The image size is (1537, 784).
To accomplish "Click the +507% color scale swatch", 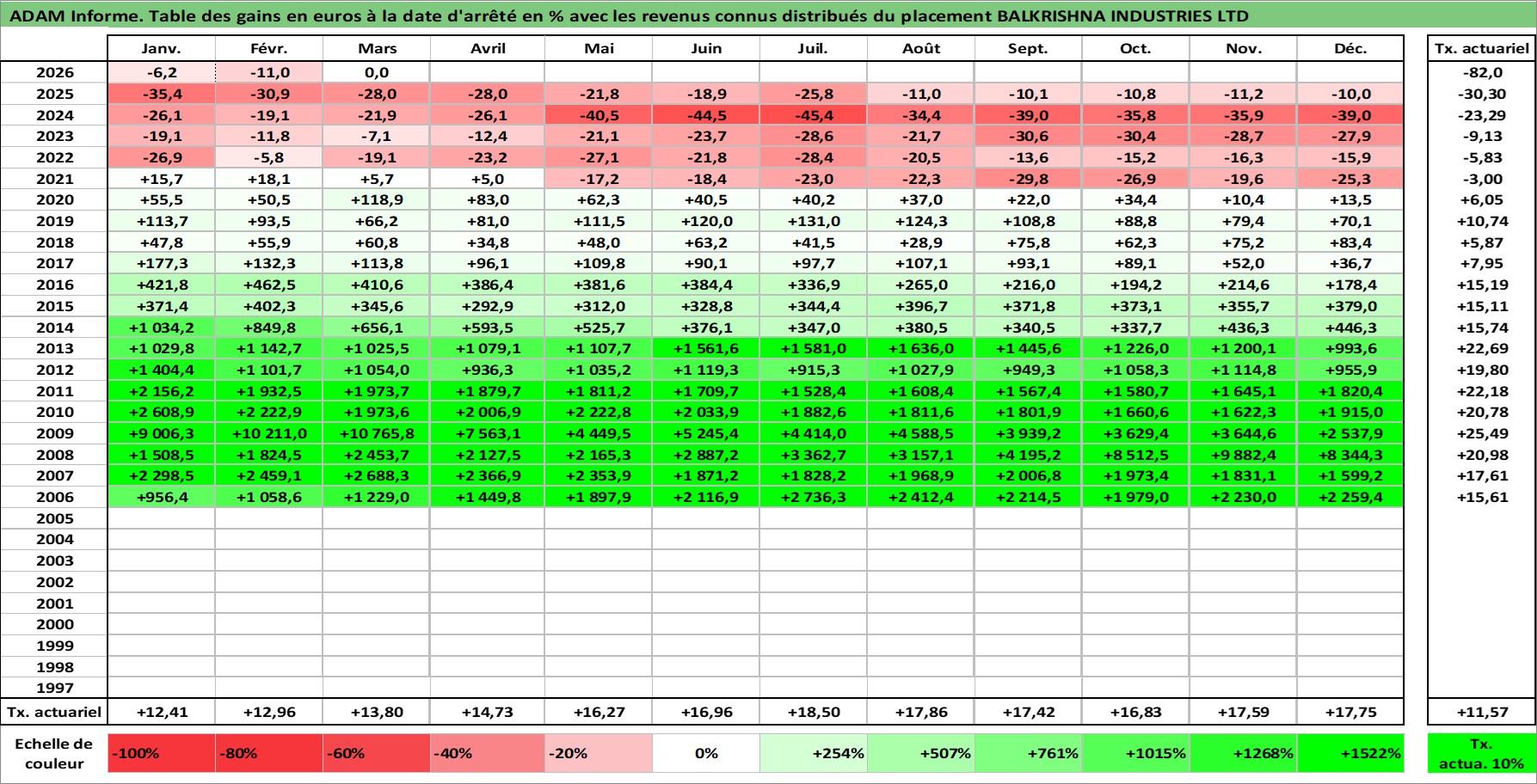I will (921, 753).
